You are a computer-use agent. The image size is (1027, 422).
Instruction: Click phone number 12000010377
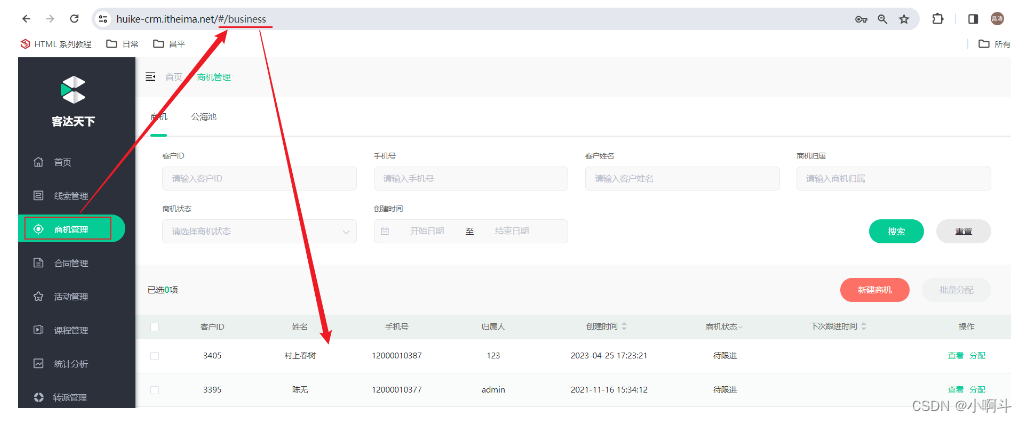click(396, 390)
